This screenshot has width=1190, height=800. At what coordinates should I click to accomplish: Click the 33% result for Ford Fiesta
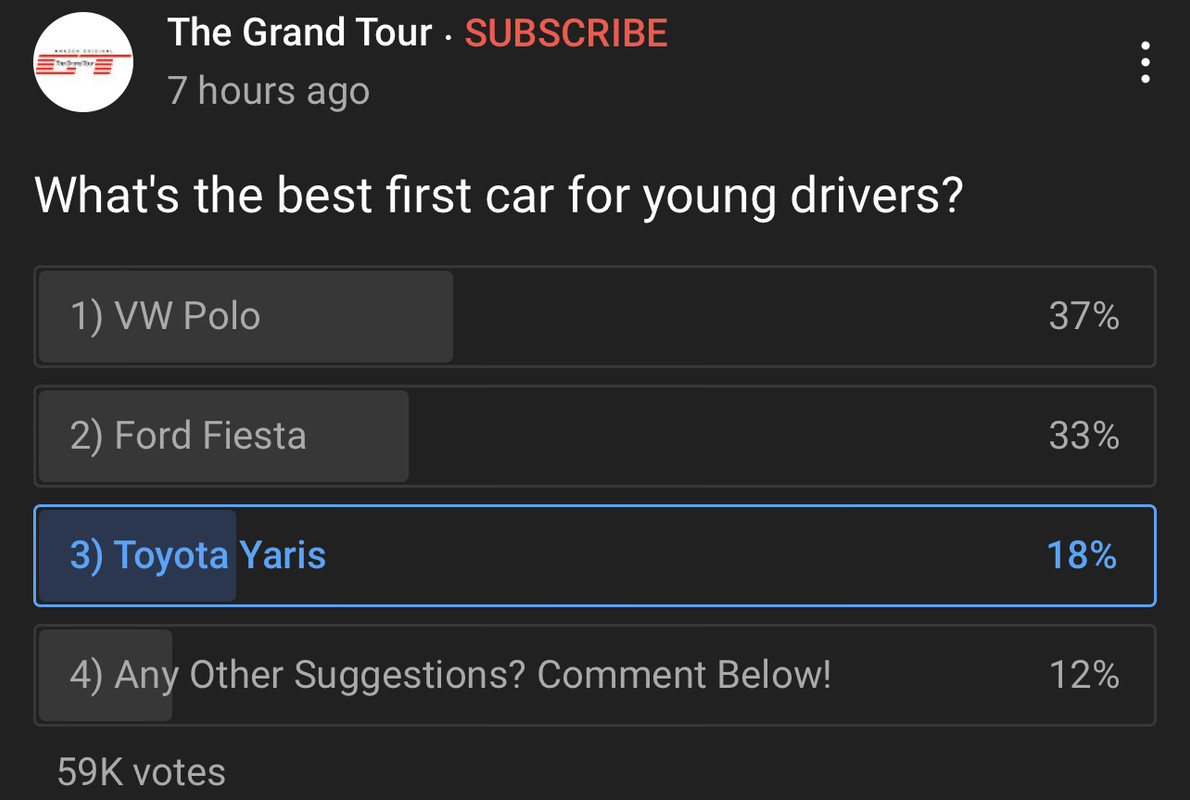pos(1084,436)
